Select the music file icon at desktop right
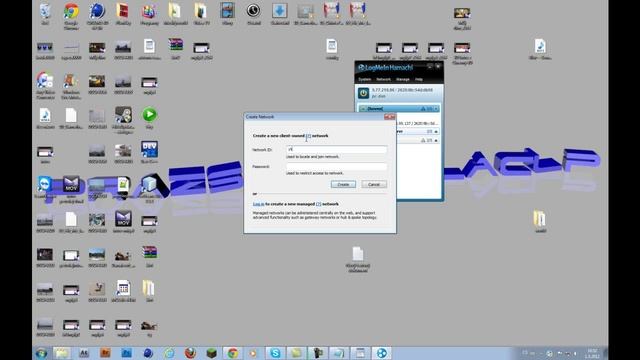 coord(540,46)
